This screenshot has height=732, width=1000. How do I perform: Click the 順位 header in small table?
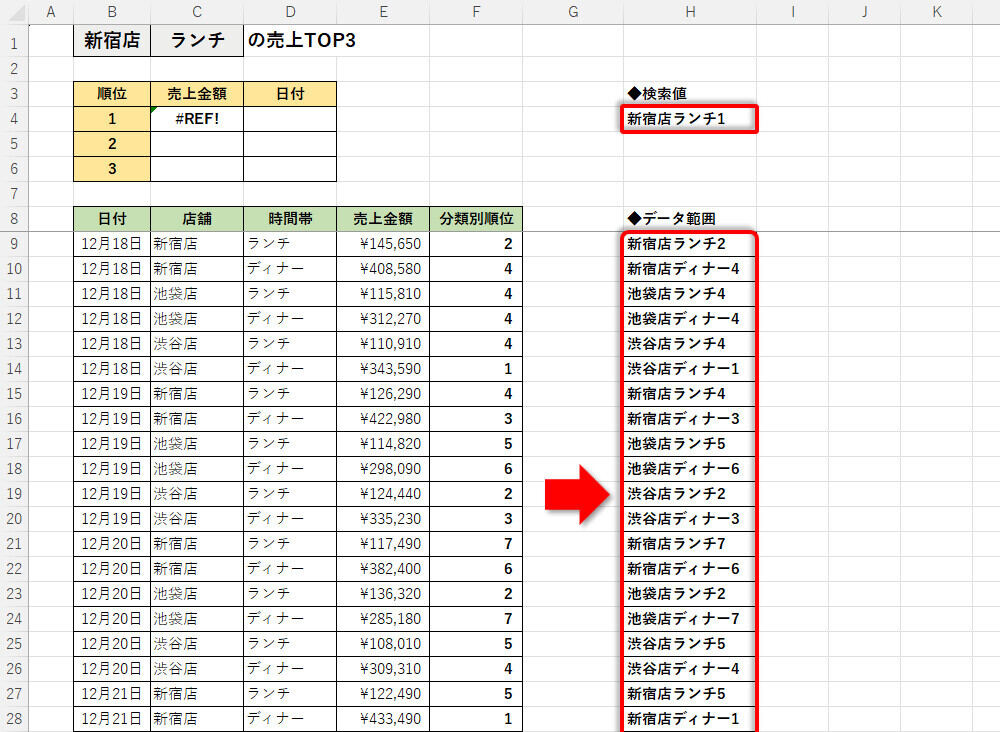click(112, 94)
